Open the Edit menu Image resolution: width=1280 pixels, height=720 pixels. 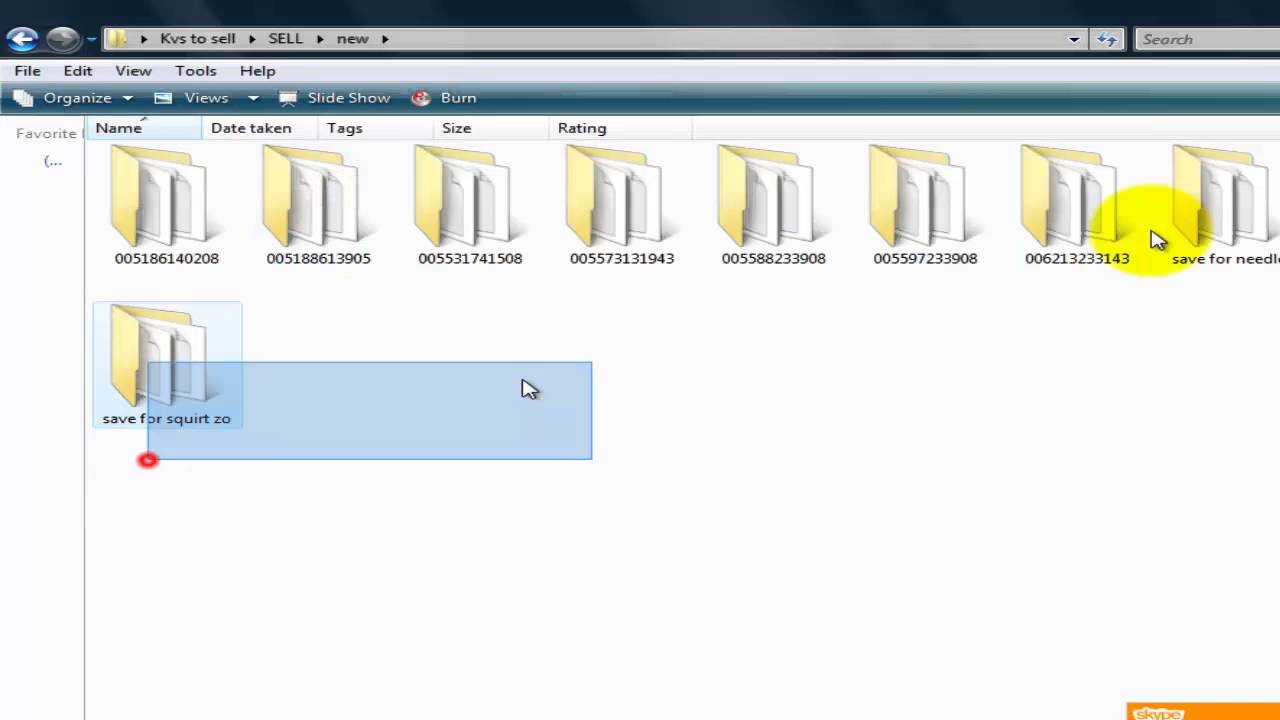pos(78,71)
